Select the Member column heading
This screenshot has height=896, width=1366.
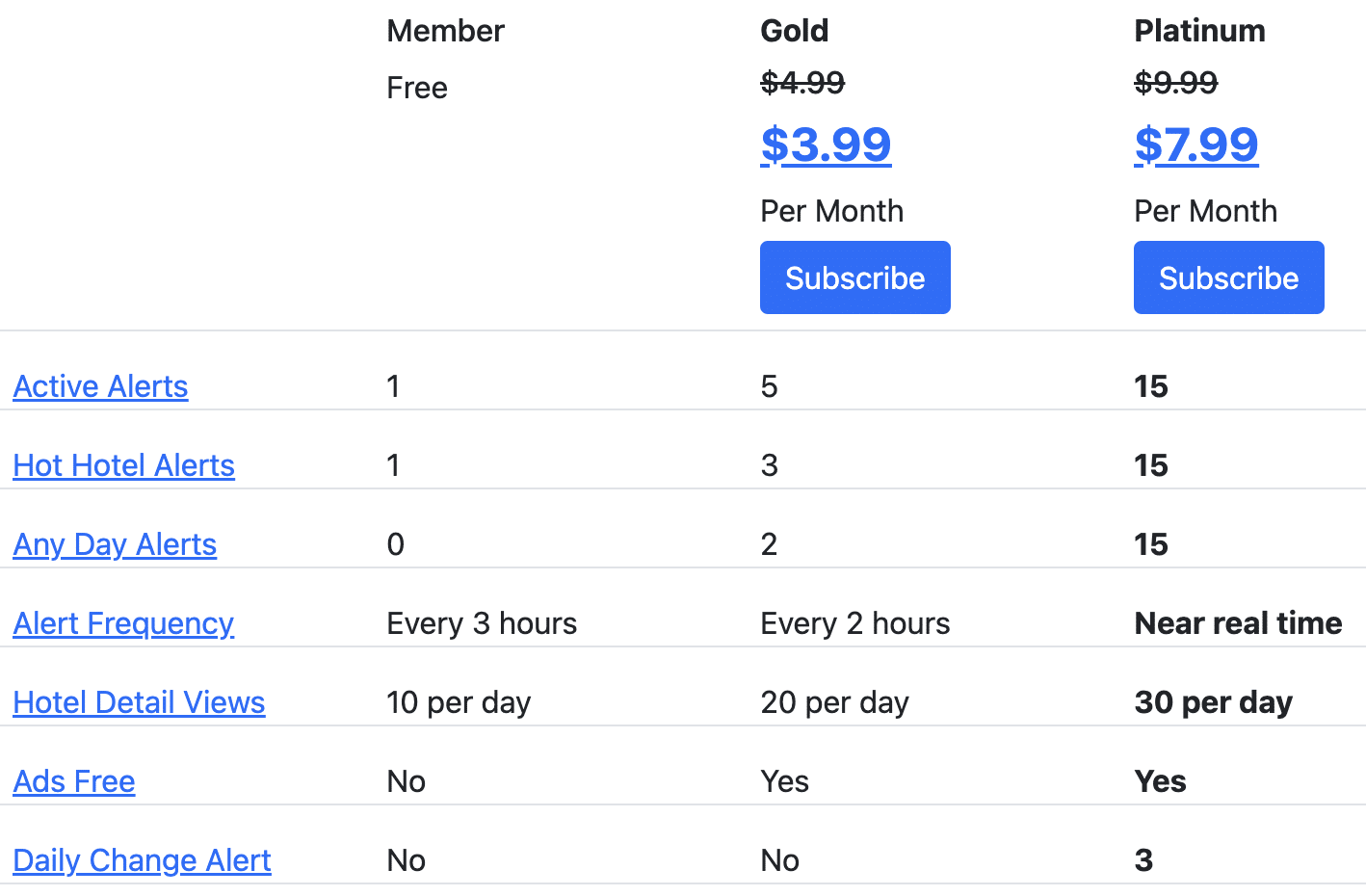(445, 31)
